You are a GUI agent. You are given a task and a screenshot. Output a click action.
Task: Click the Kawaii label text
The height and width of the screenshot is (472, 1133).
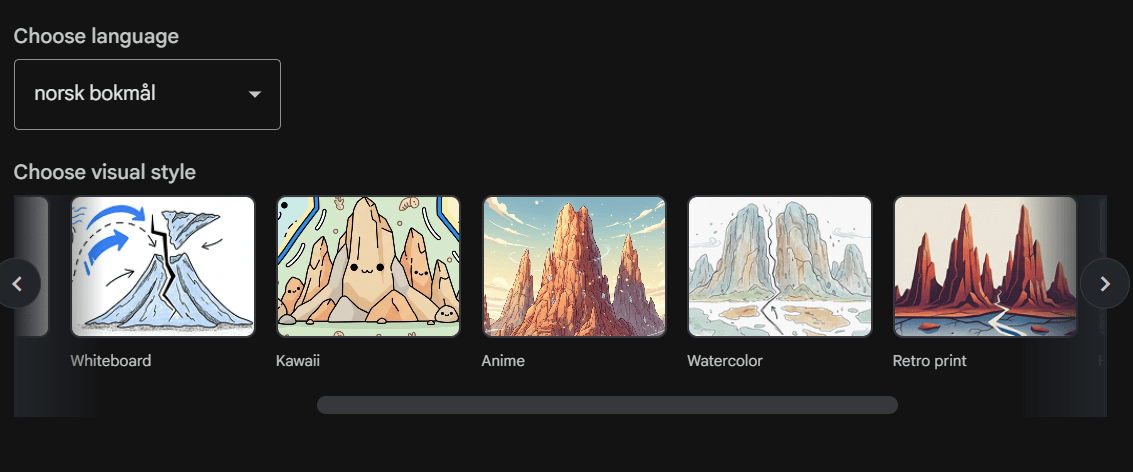[x=298, y=361]
